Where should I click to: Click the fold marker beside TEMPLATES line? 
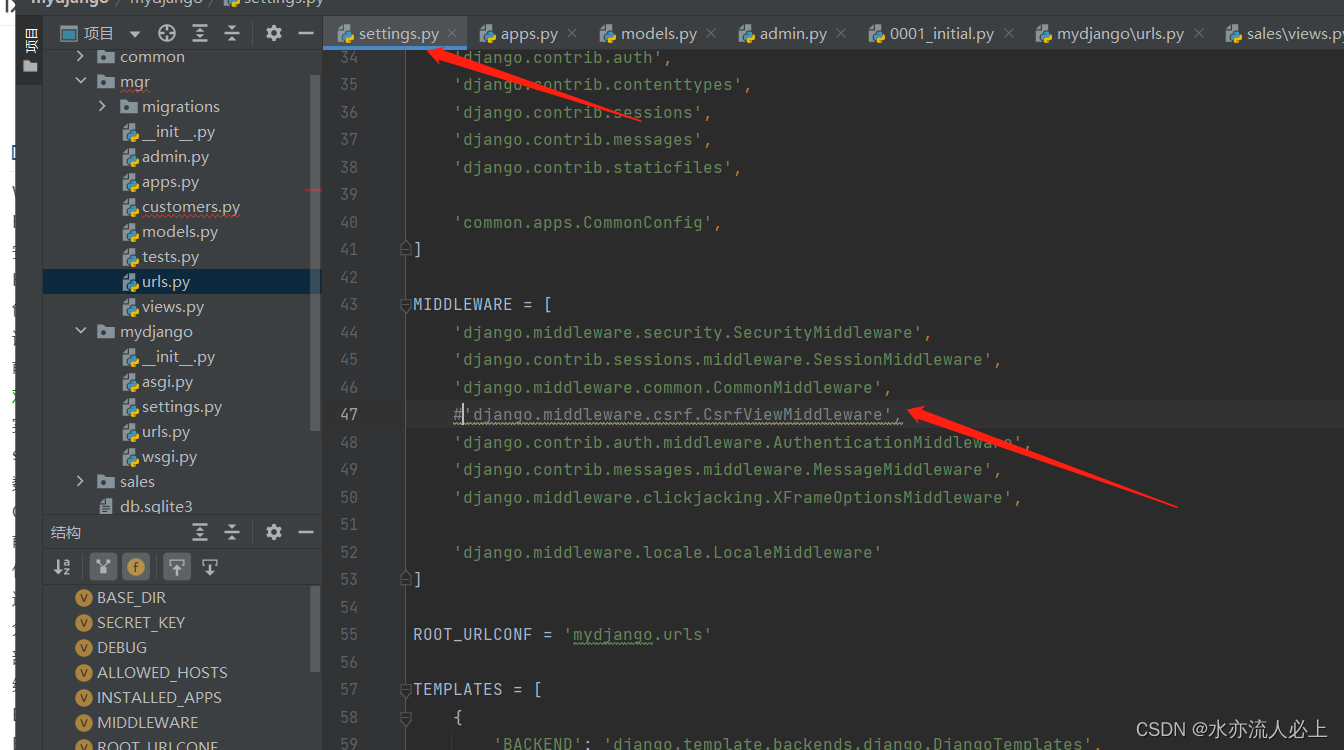click(405, 690)
